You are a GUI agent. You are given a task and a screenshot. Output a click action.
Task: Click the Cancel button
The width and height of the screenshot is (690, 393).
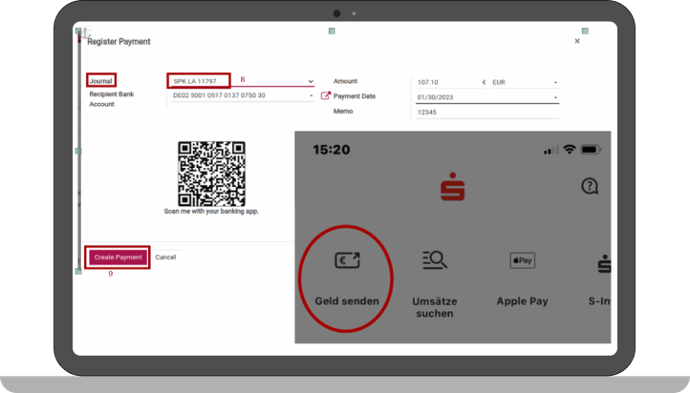click(x=165, y=257)
